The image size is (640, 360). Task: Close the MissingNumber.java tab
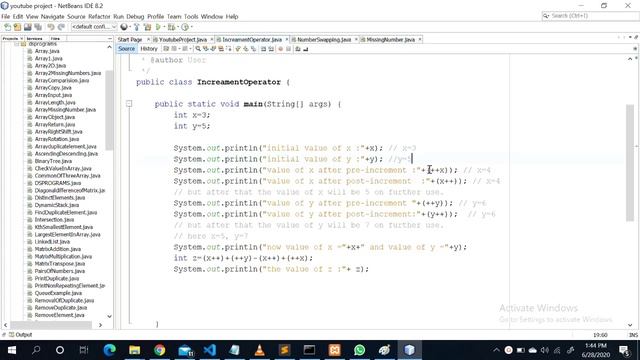coord(420,40)
